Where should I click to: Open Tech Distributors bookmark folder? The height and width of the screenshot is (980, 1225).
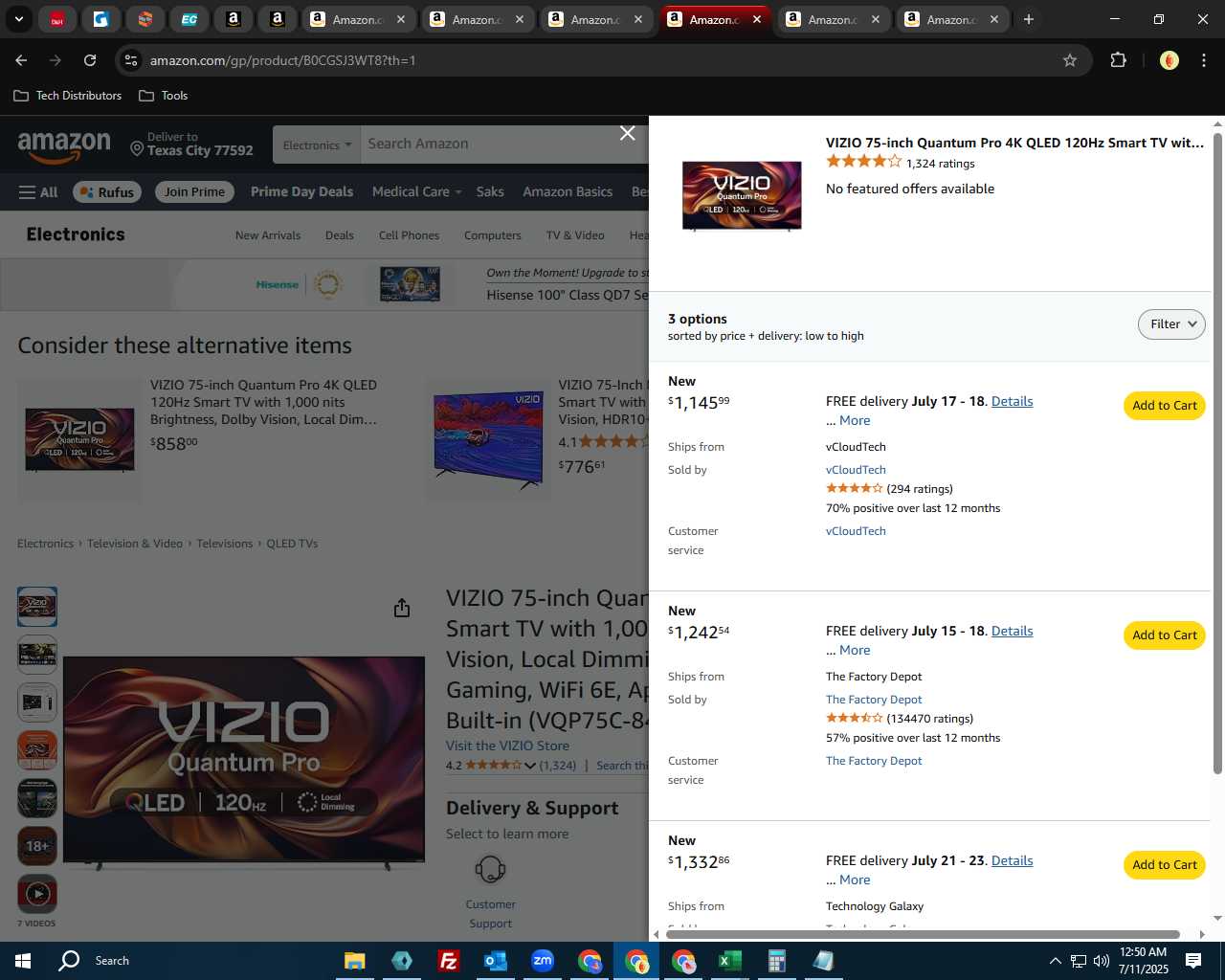click(68, 96)
